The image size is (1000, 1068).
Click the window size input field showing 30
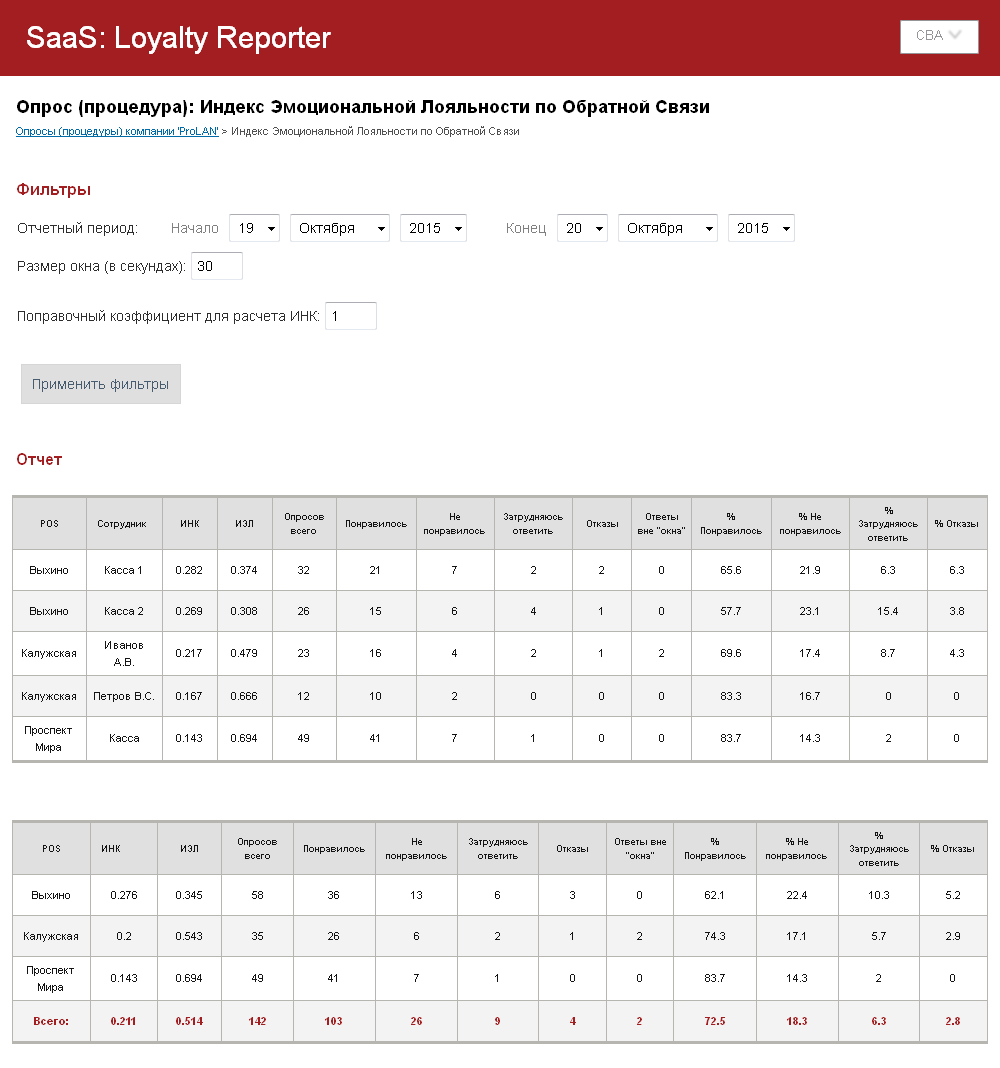217,266
